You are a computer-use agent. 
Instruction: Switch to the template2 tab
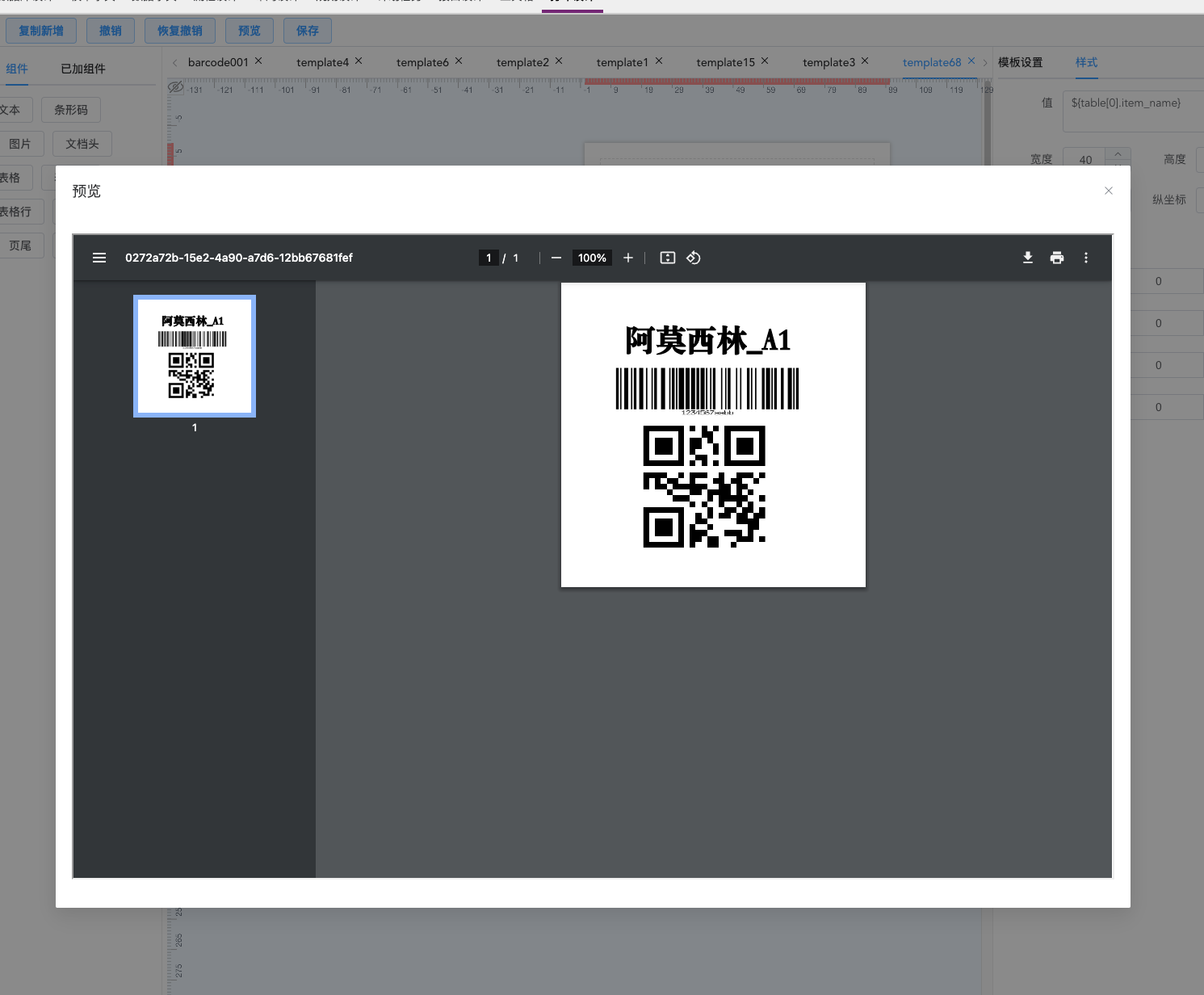[x=522, y=62]
